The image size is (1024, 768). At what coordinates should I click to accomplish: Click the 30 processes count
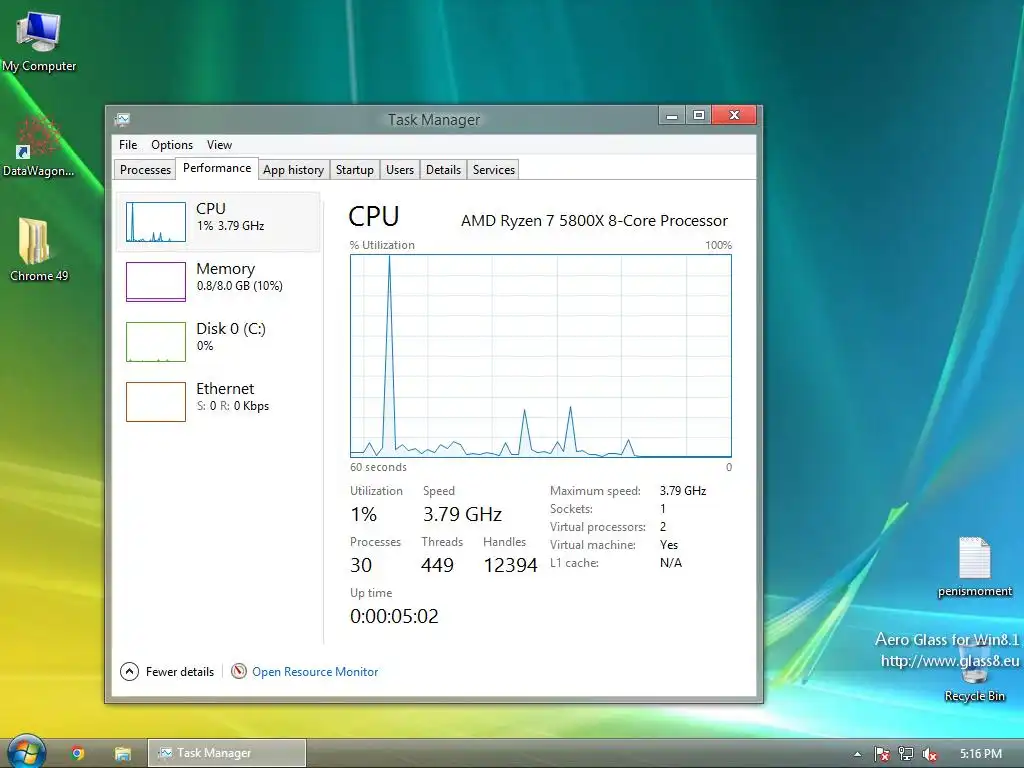pos(360,565)
